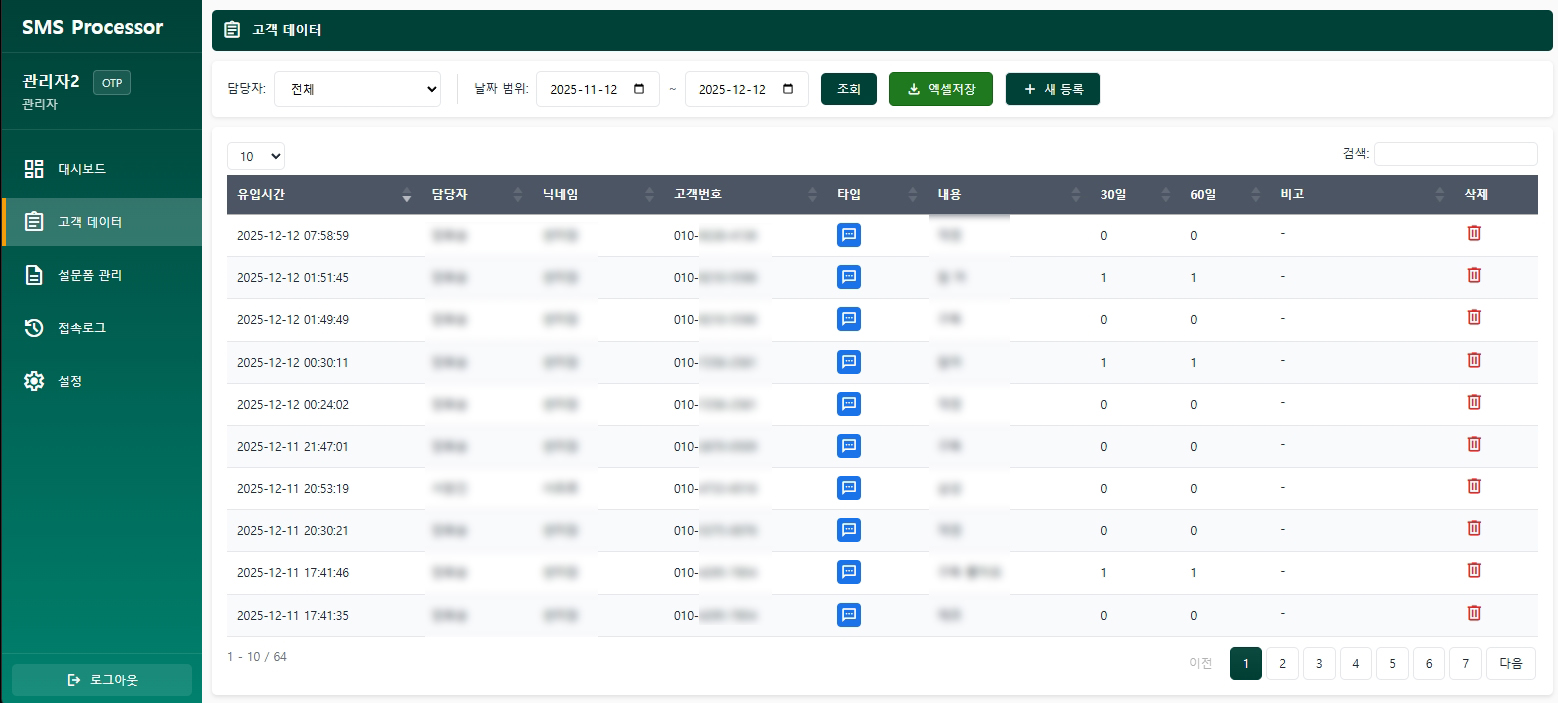Viewport: 1558px width, 703px height.
Task: Click inside the 검색 search field
Action: click(1455, 153)
